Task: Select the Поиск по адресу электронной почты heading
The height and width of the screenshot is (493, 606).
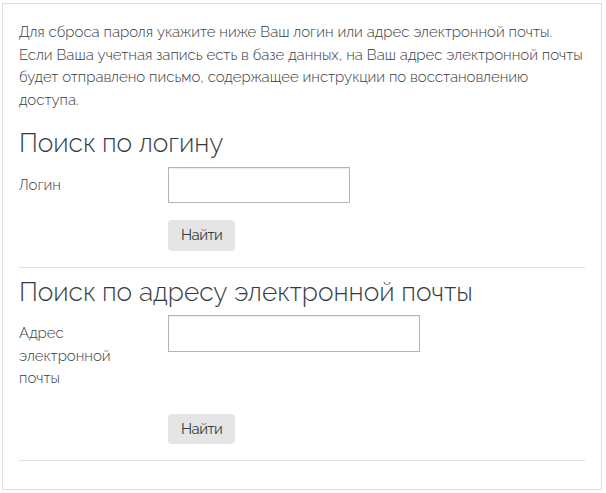Action: point(246,292)
